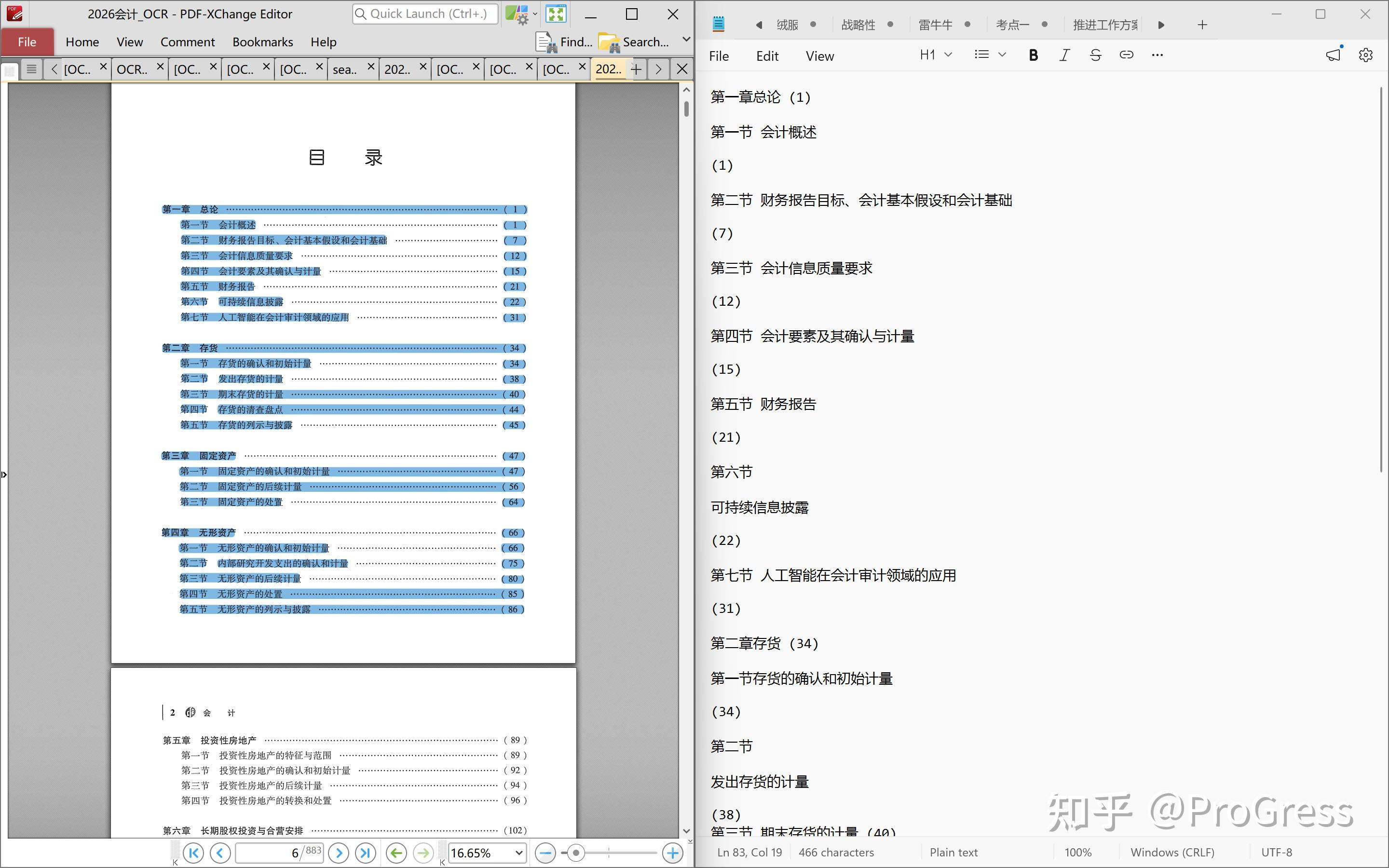
Task: Insert a link in Notepad
Action: coord(1126,55)
